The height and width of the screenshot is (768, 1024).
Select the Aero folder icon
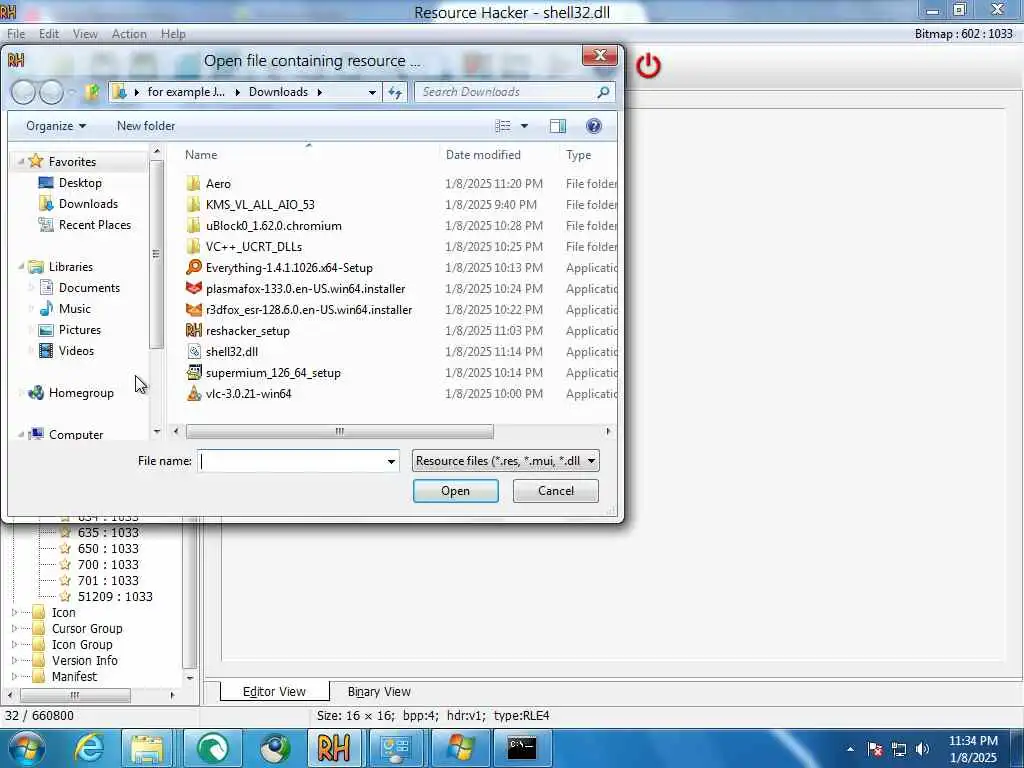point(193,184)
